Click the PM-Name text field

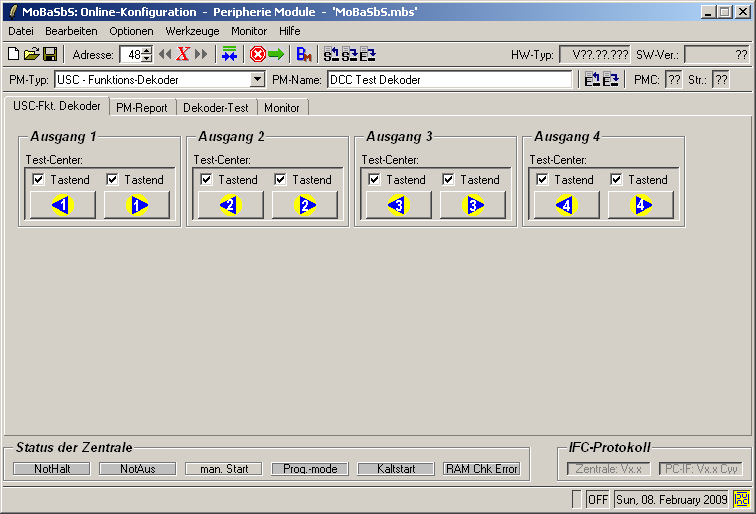pyautogui.click(x=449, y=79)
